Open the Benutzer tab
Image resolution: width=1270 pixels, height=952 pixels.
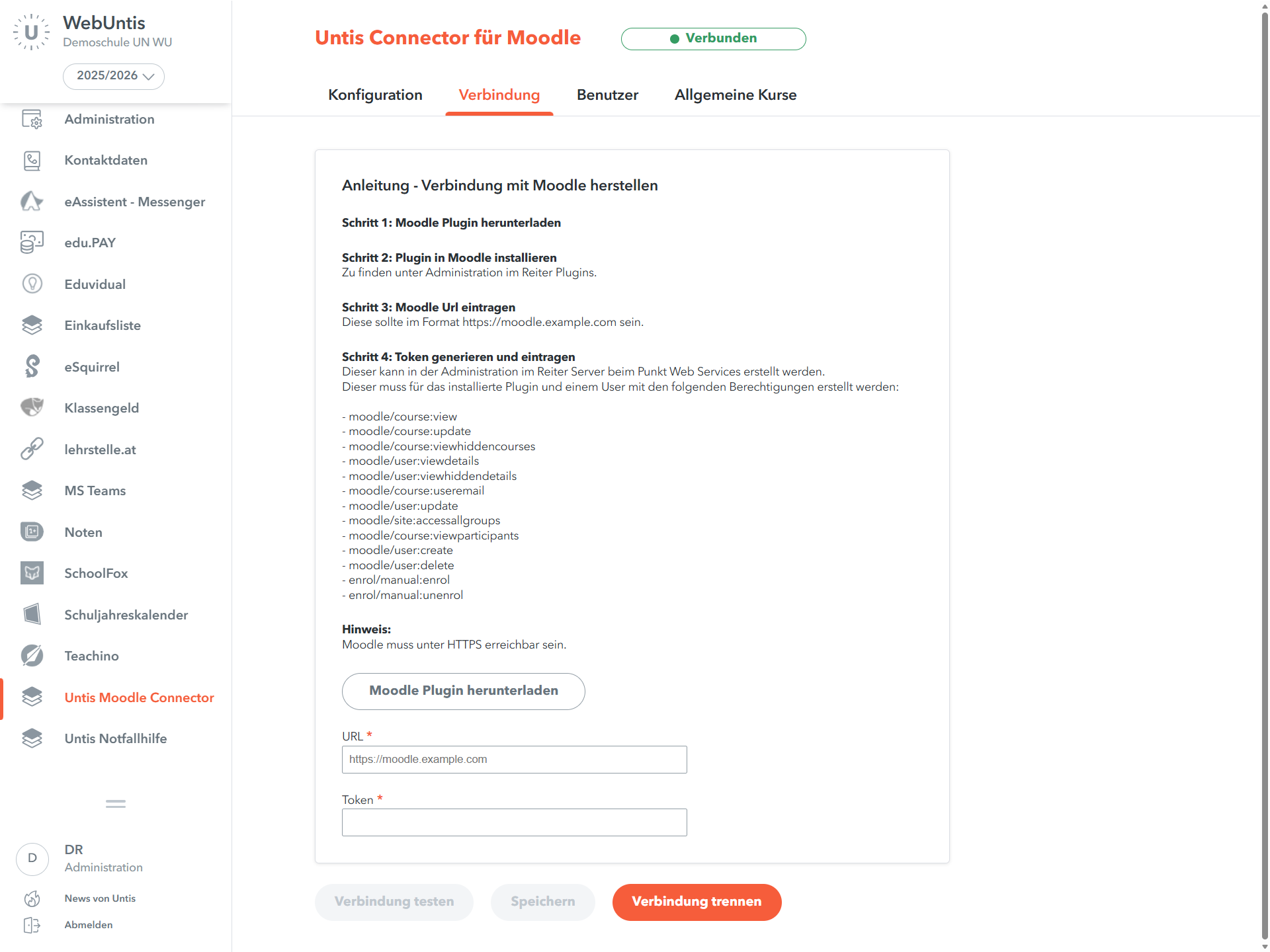pyautogui.click(x=607, y=95)
